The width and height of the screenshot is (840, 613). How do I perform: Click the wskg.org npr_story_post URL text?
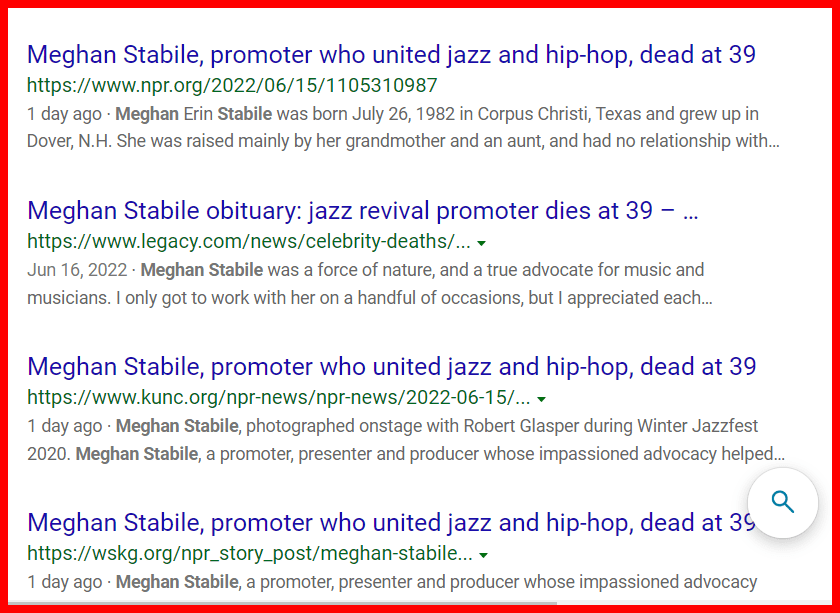[x=249, y=554]
